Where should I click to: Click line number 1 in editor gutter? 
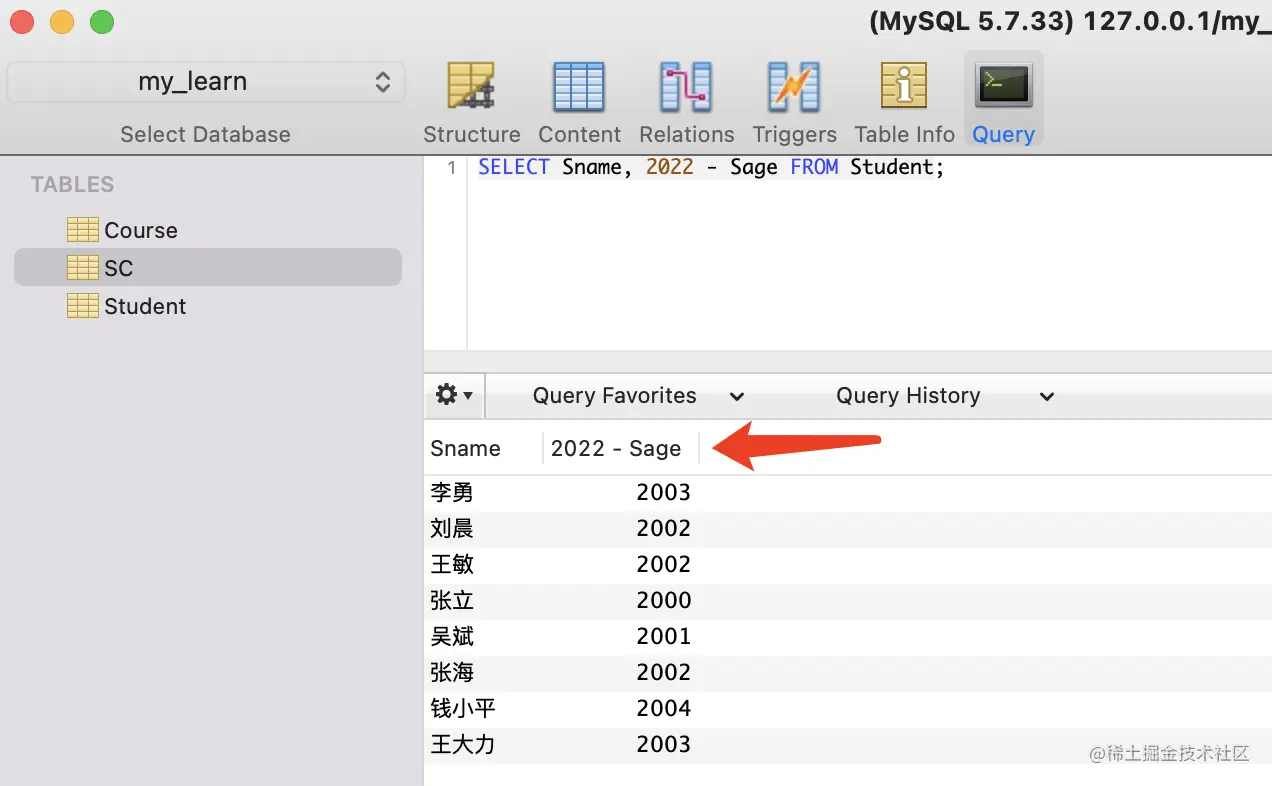(x=452, y=168)
